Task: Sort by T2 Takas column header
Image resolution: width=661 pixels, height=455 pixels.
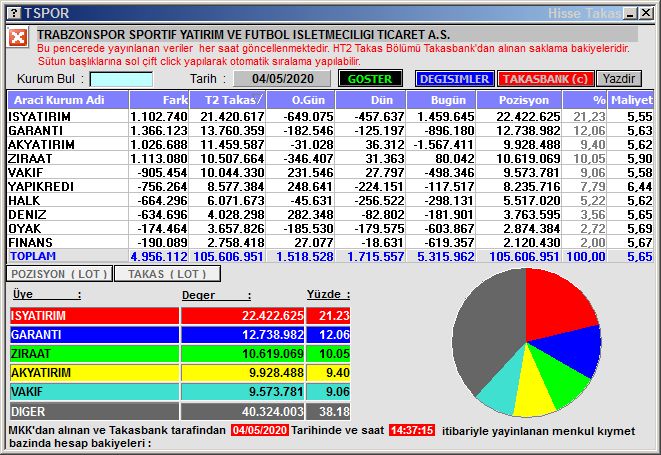Action: [228, 100]
